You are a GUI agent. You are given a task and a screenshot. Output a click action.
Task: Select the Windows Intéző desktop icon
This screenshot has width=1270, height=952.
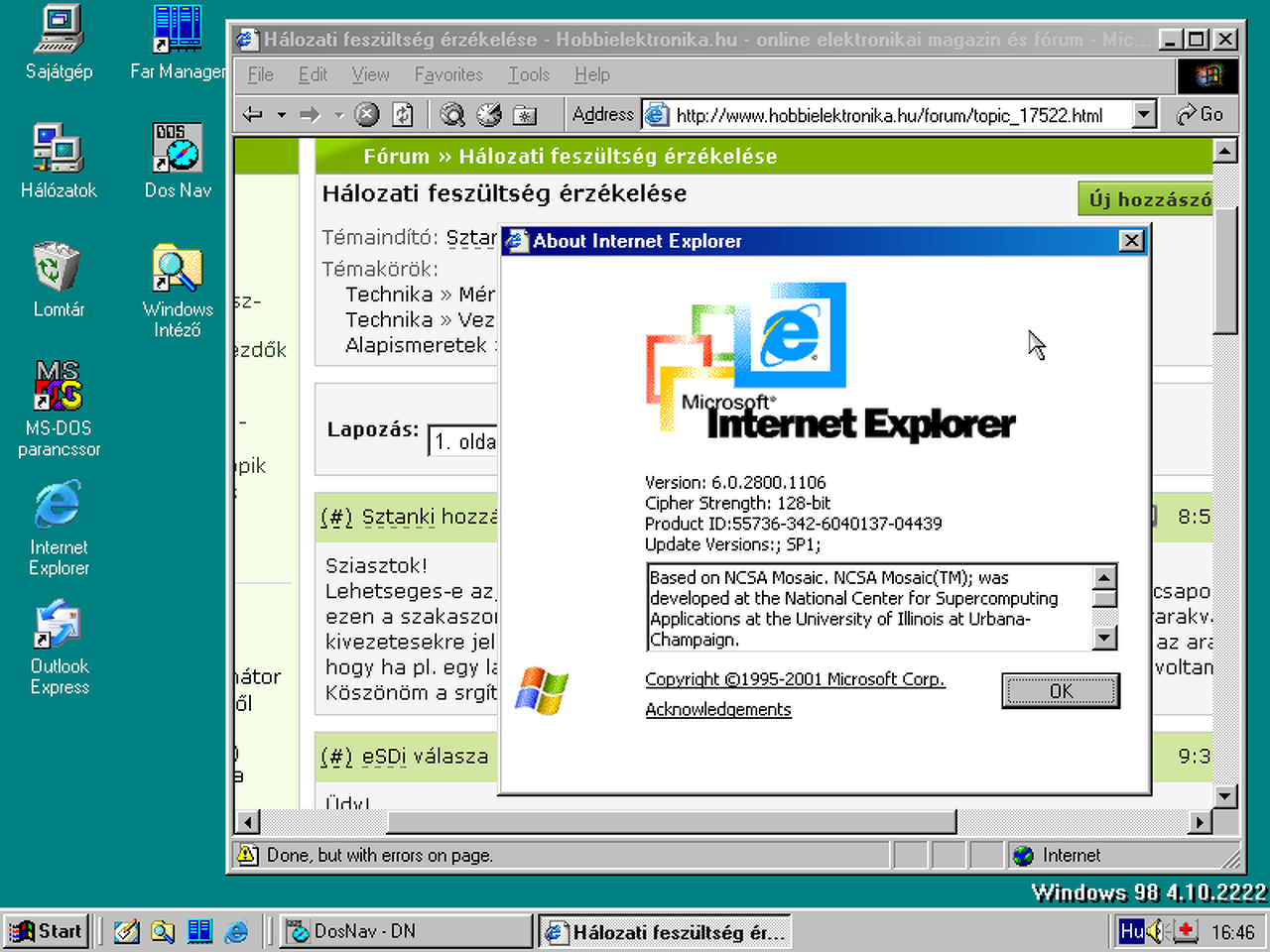pos(178,292)
